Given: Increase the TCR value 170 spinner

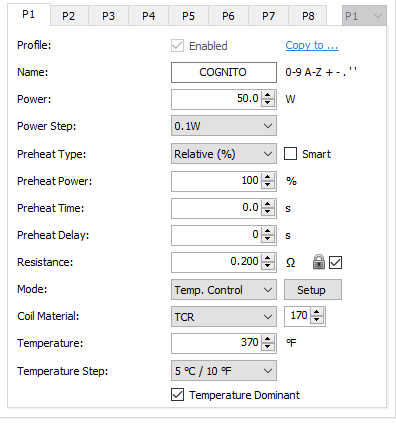Looking at the screenshot, I should click(317, 312).
